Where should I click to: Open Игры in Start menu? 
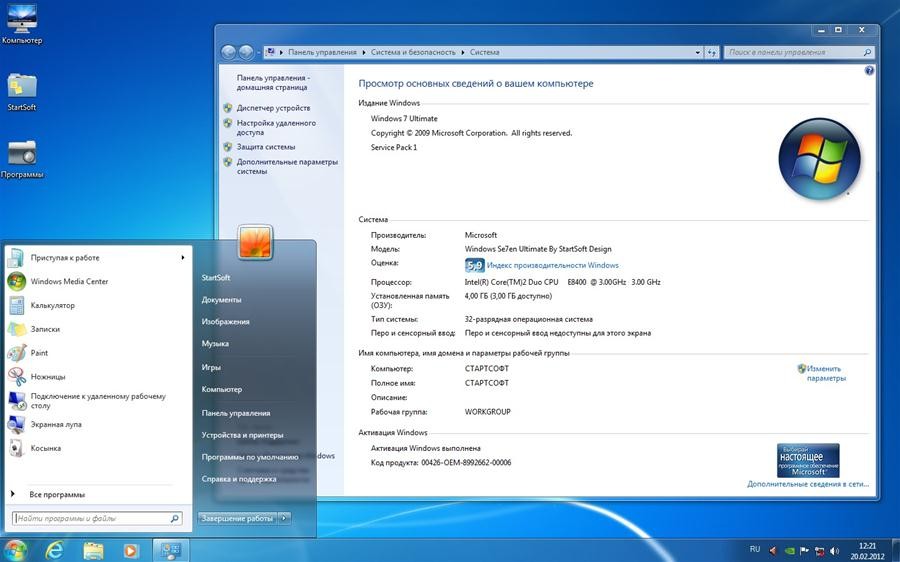211,367
